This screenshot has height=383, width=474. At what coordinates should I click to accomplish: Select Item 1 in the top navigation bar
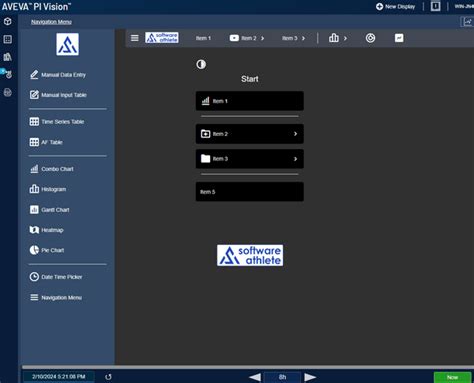(203, 38)
